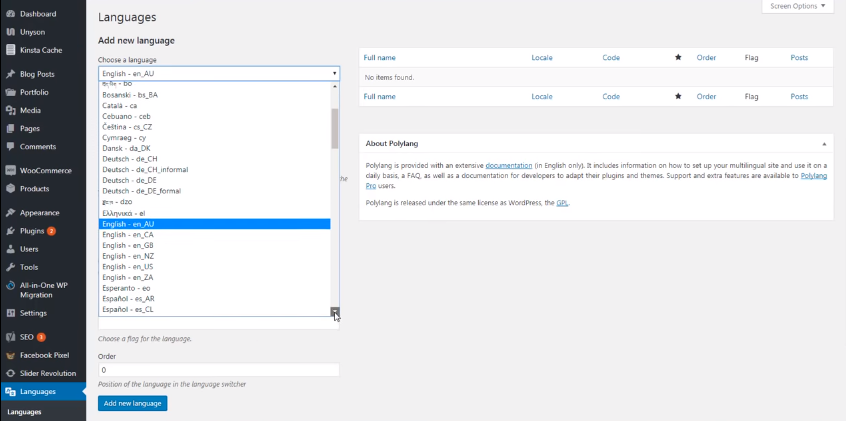Screen dimensions: 846x421
Task: Click the Portfolio folder icon
Action: [x=10, y=92]
